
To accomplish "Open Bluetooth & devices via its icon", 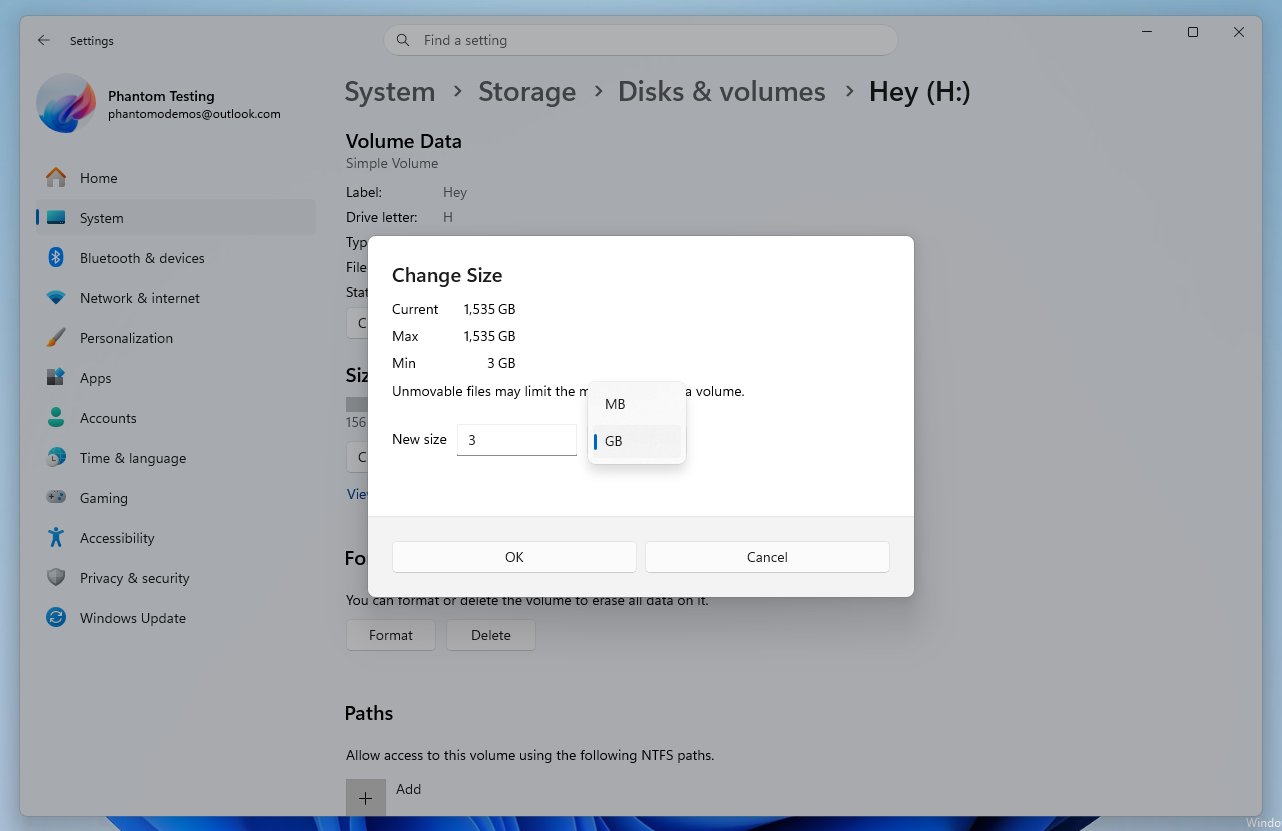I will coord(56,258).
